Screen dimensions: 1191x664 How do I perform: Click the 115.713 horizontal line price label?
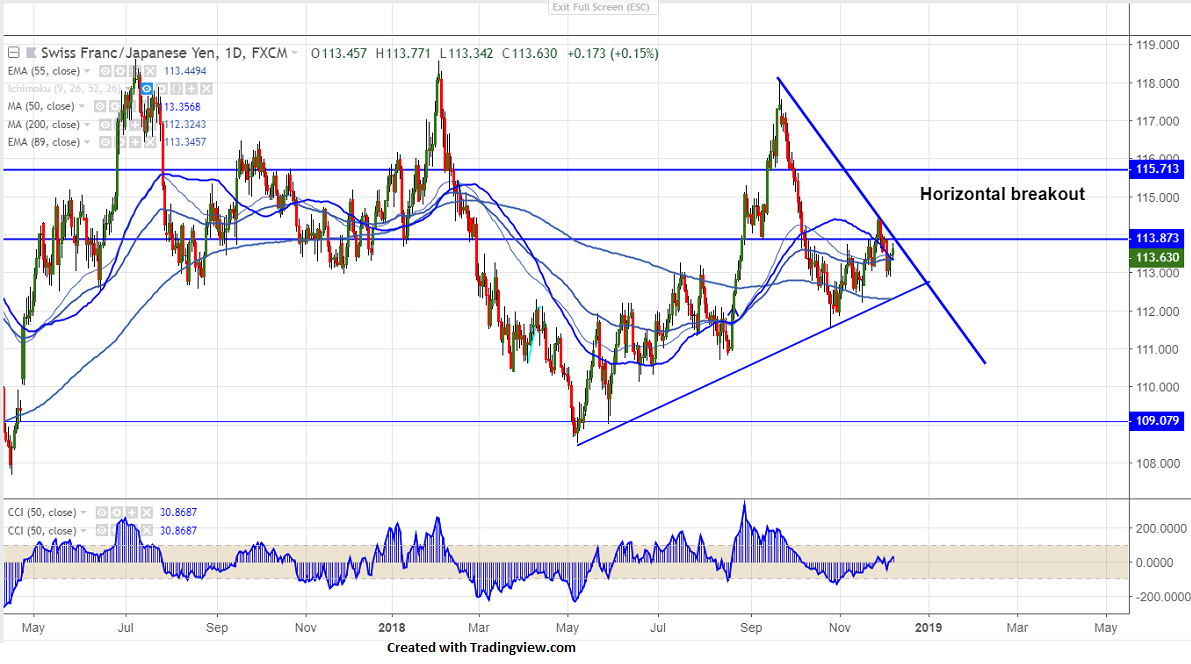[1157, 169]
